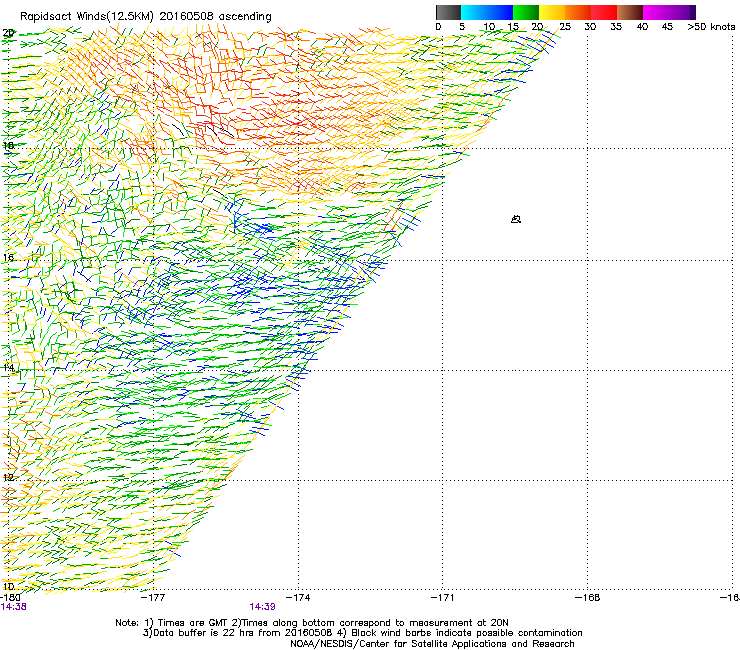Click the 'NOAA/NESDIS/Center for Satellite Applications and Research' credit
The image size is (740, 650).
click(x=432, y=644)
